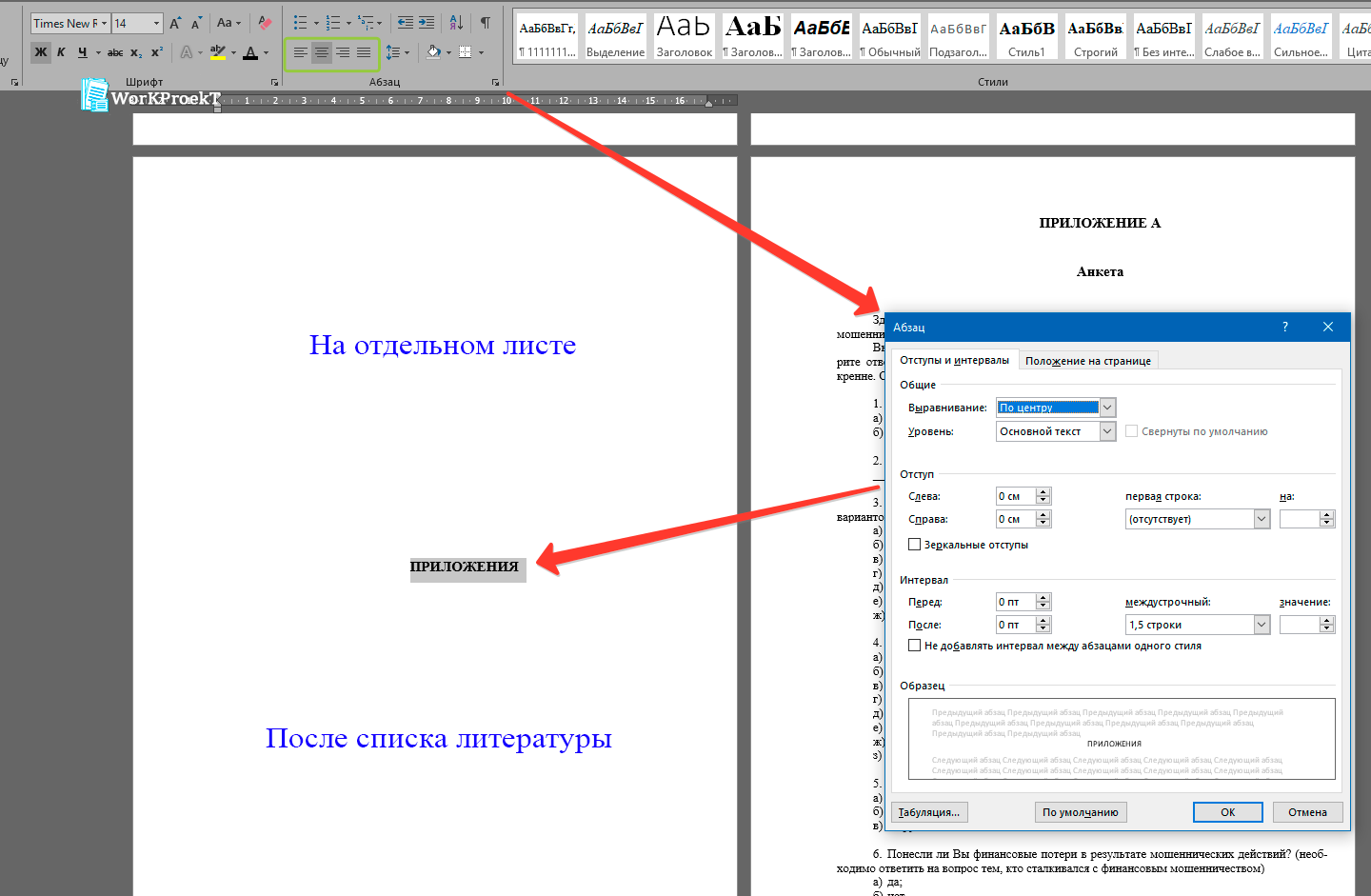Apply superscript formatting
1371x896 pixels.
156,52
